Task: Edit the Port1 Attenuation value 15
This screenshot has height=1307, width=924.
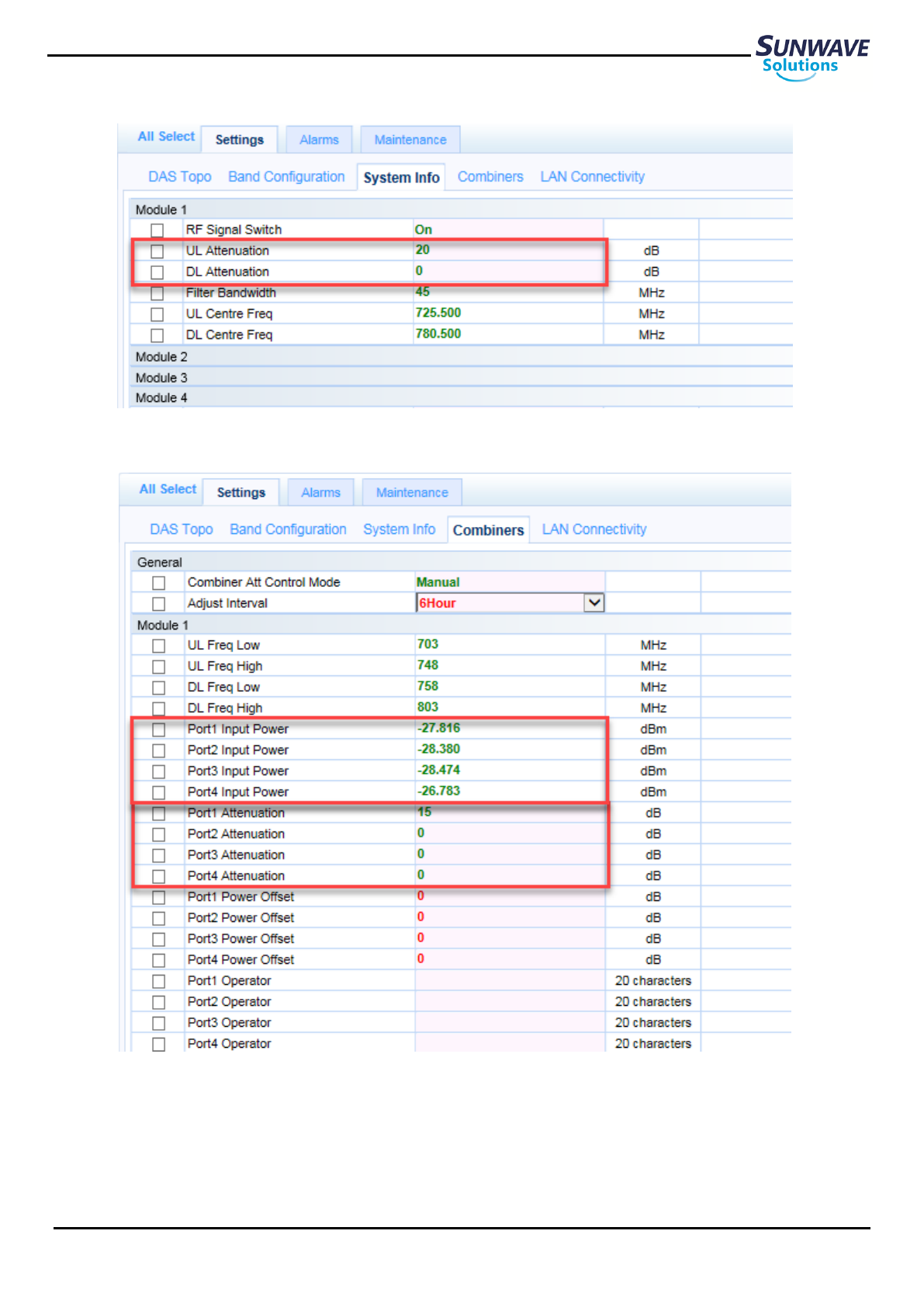Action: click(510, 812)
